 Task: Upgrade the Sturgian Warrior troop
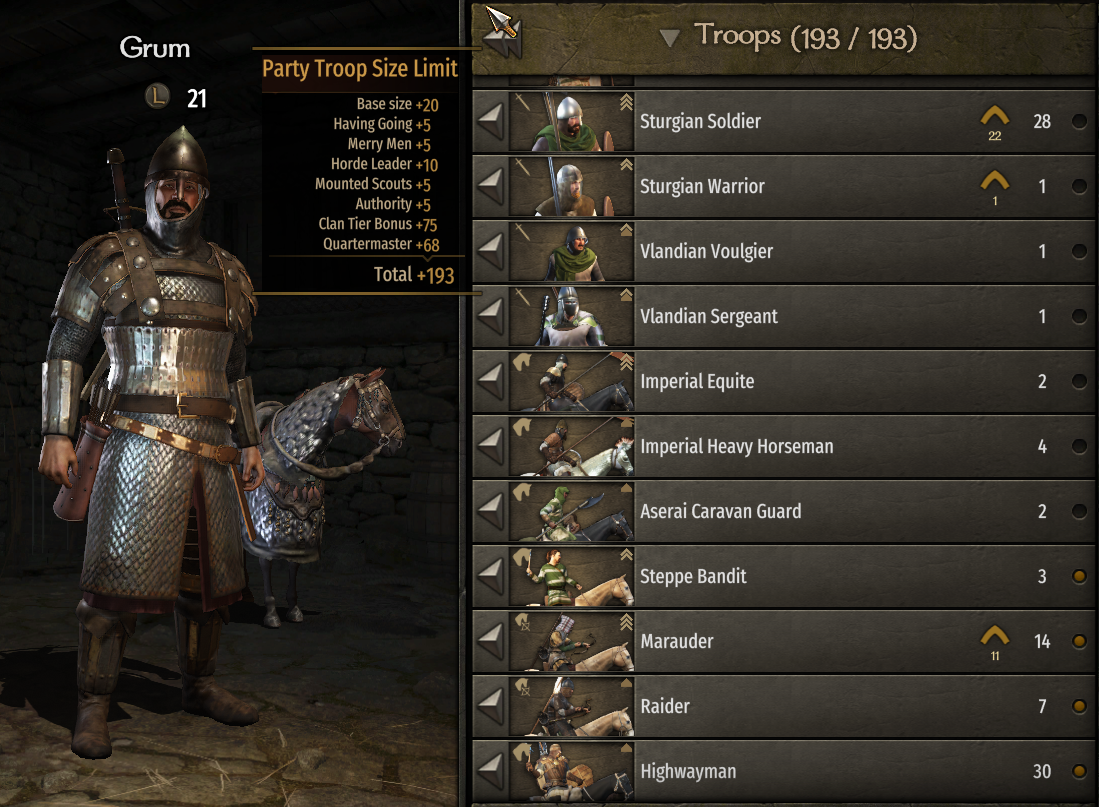[x=995, y=182]
